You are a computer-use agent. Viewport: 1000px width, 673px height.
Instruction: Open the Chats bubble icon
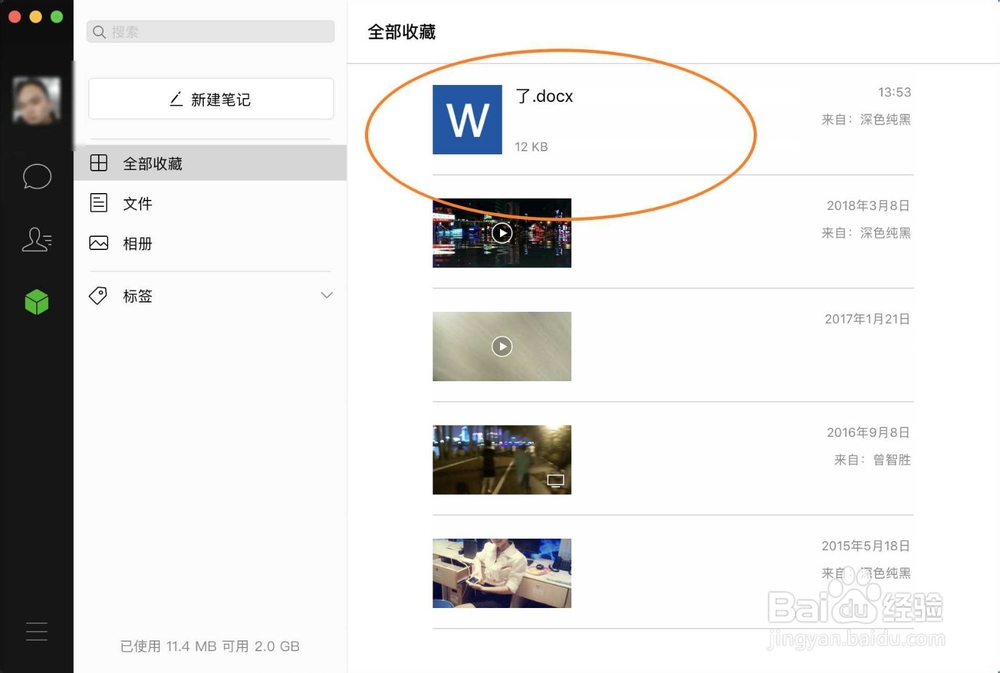37,177
